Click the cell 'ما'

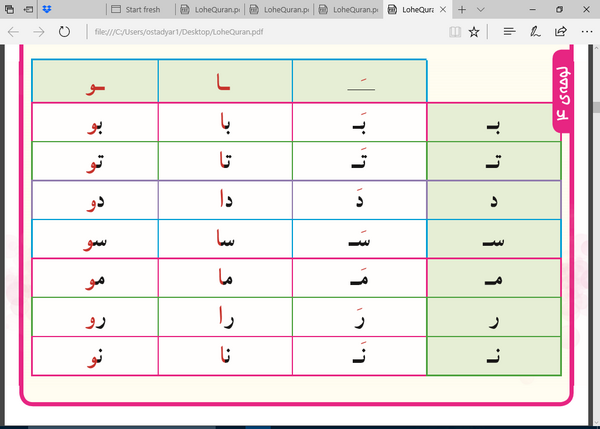(x=225, y=278)
